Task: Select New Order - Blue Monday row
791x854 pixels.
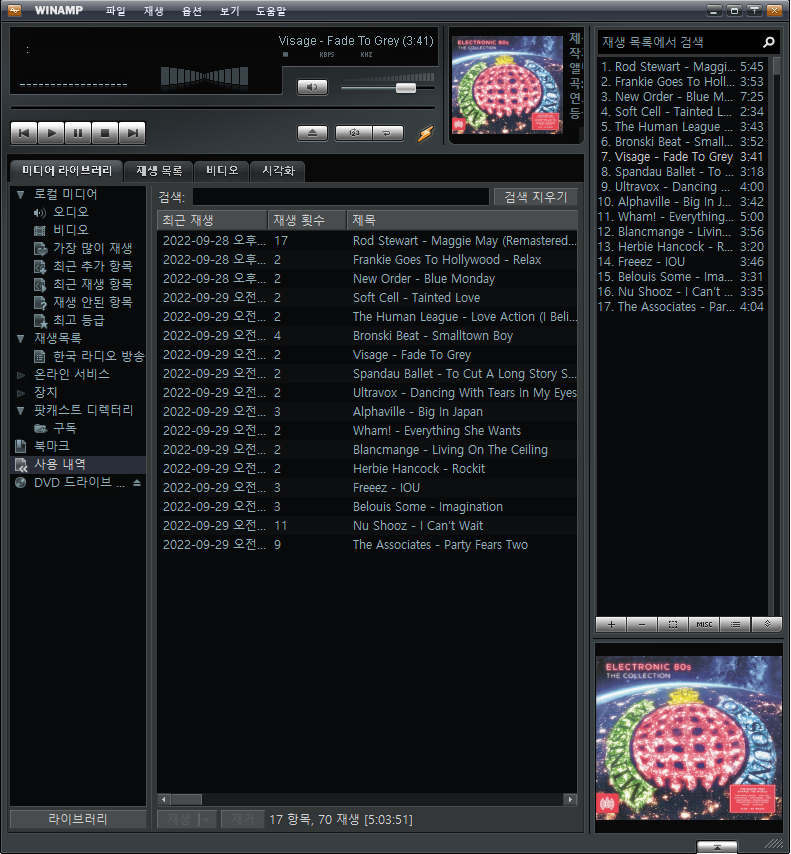Action: (x=367, y=279)
